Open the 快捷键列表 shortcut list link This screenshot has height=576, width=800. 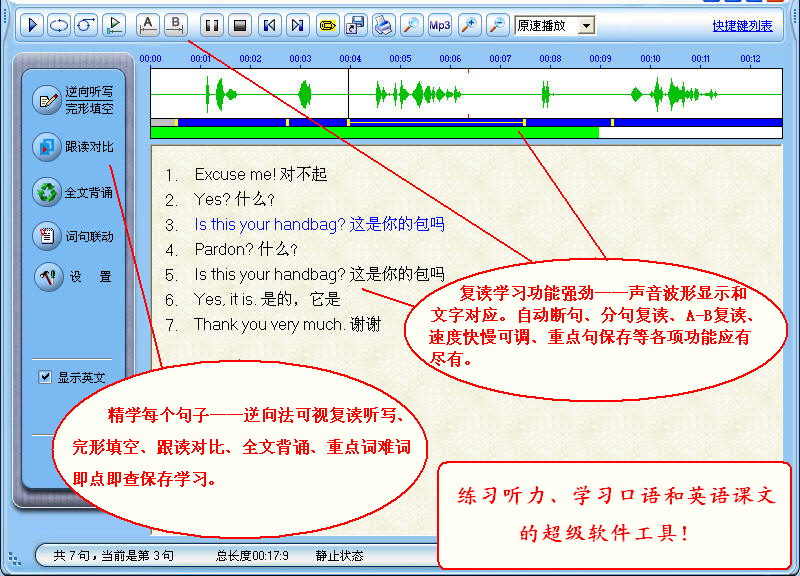pos(742,26)
